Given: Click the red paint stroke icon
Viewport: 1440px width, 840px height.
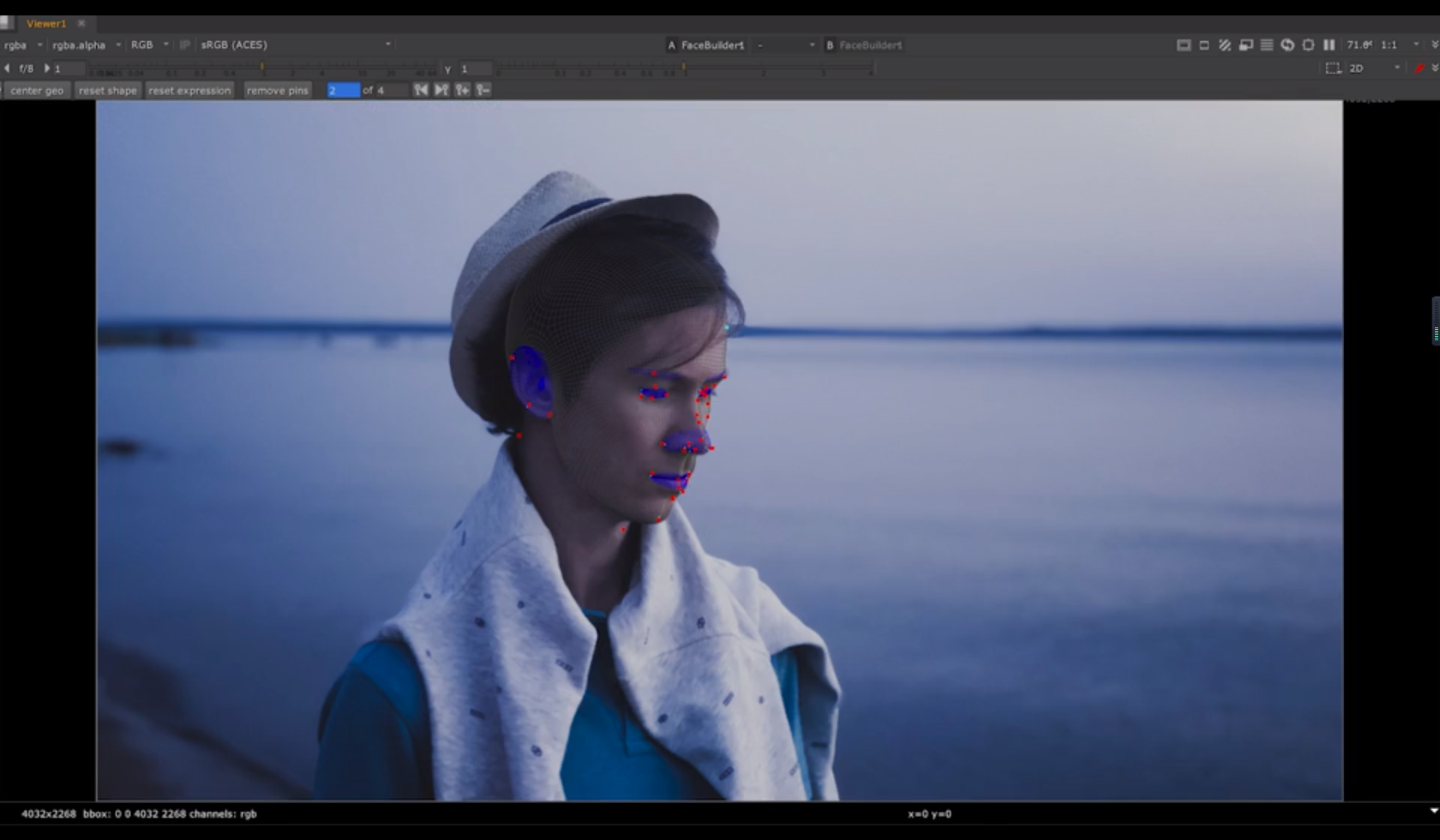Looking at the screenshot, I should point(1419,68).
